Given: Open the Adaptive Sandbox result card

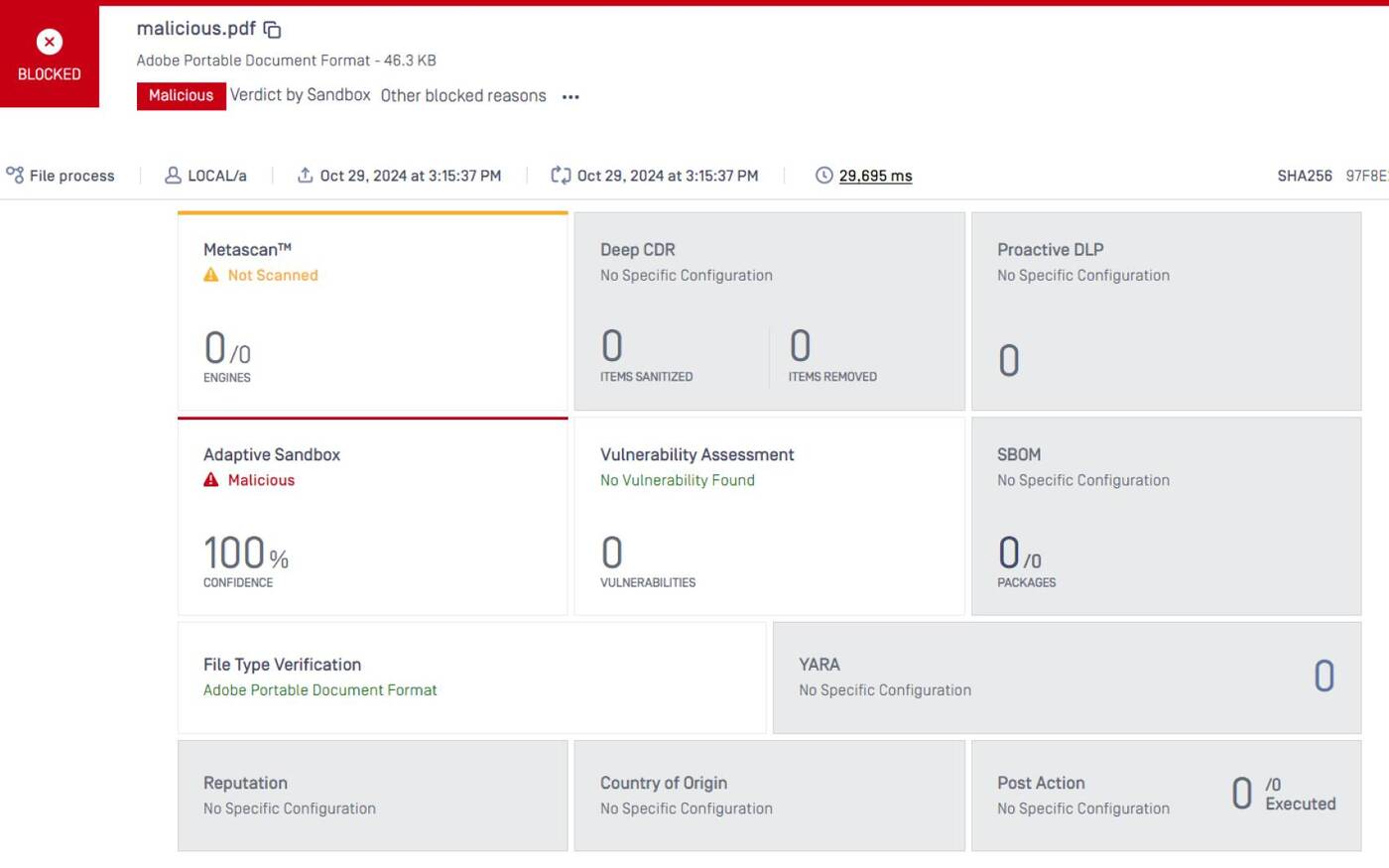Looking at the screenshot, I should point(372,516).
